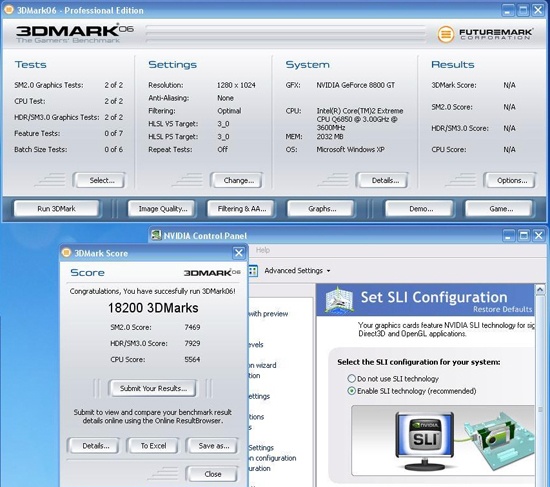Click Feature Tests value 0 of 7

114,133
